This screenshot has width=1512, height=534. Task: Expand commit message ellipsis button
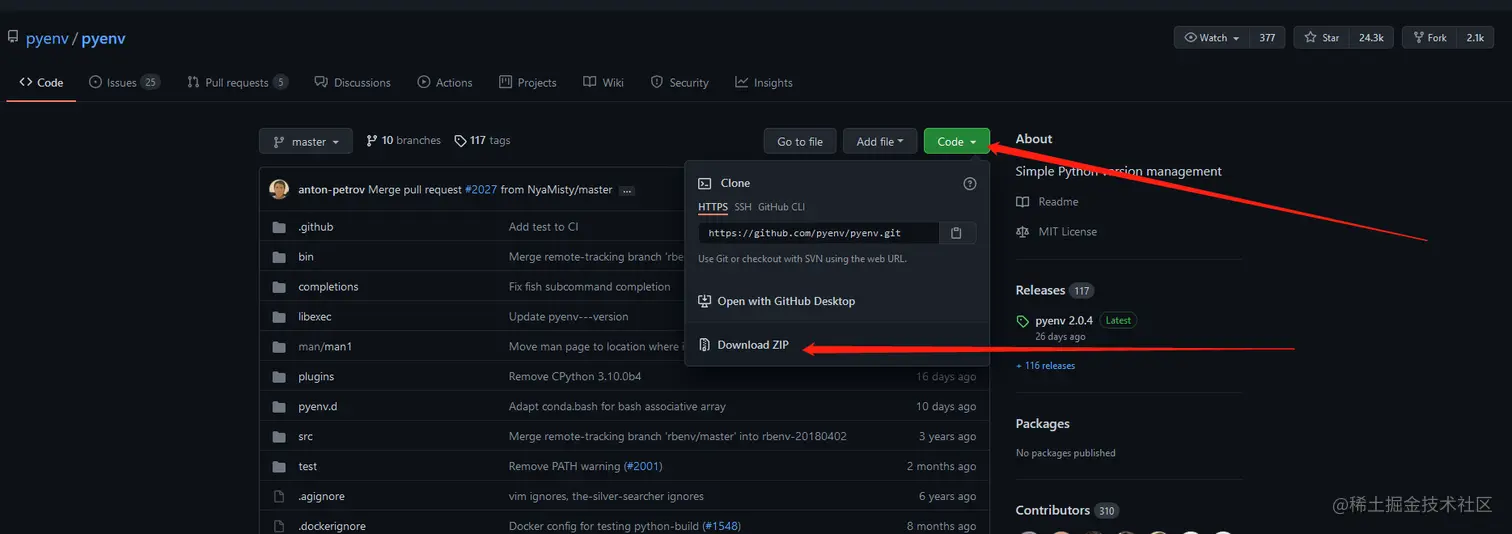[629, 190]
